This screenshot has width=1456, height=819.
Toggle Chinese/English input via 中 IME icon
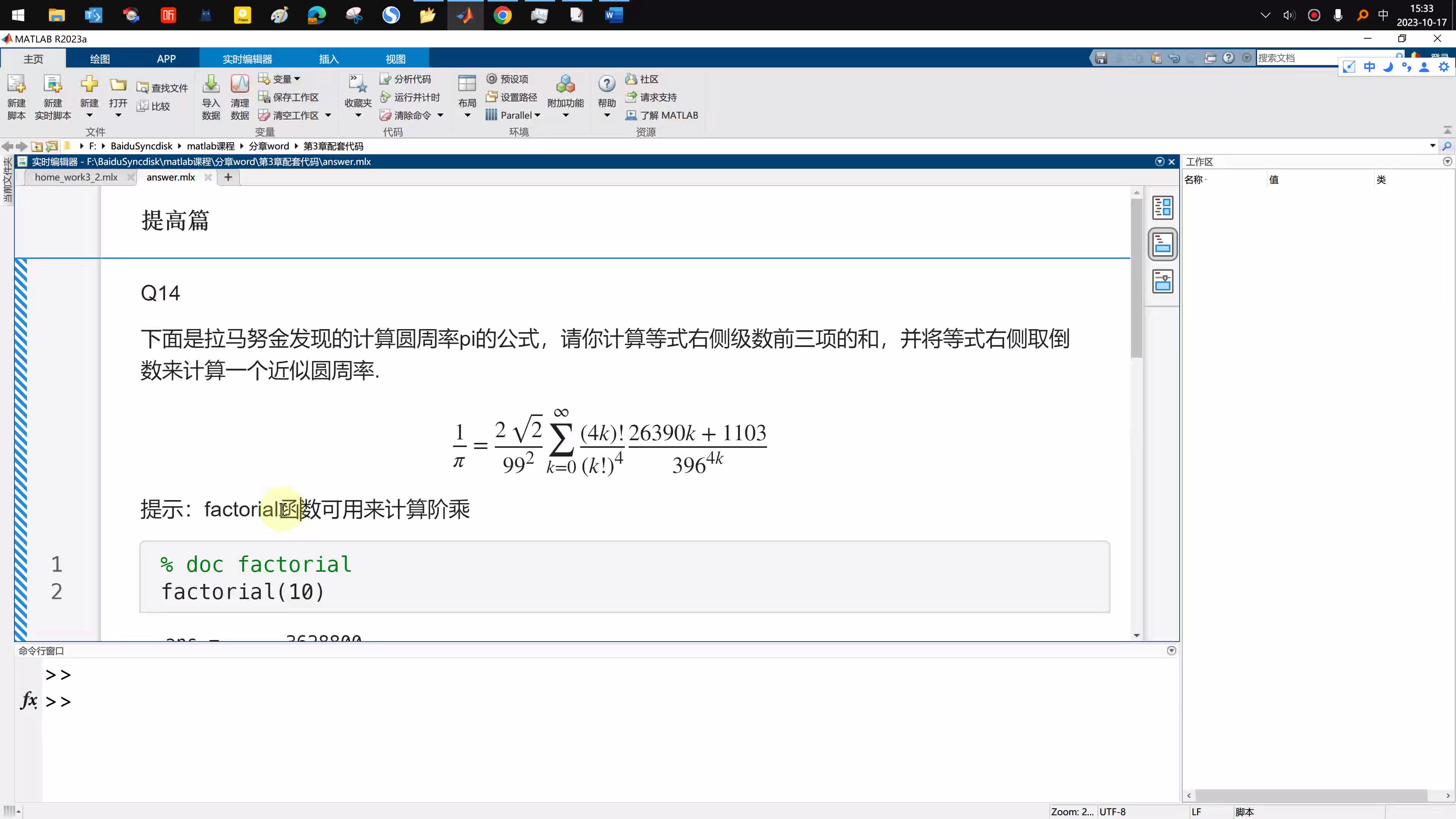(1370, 66)
